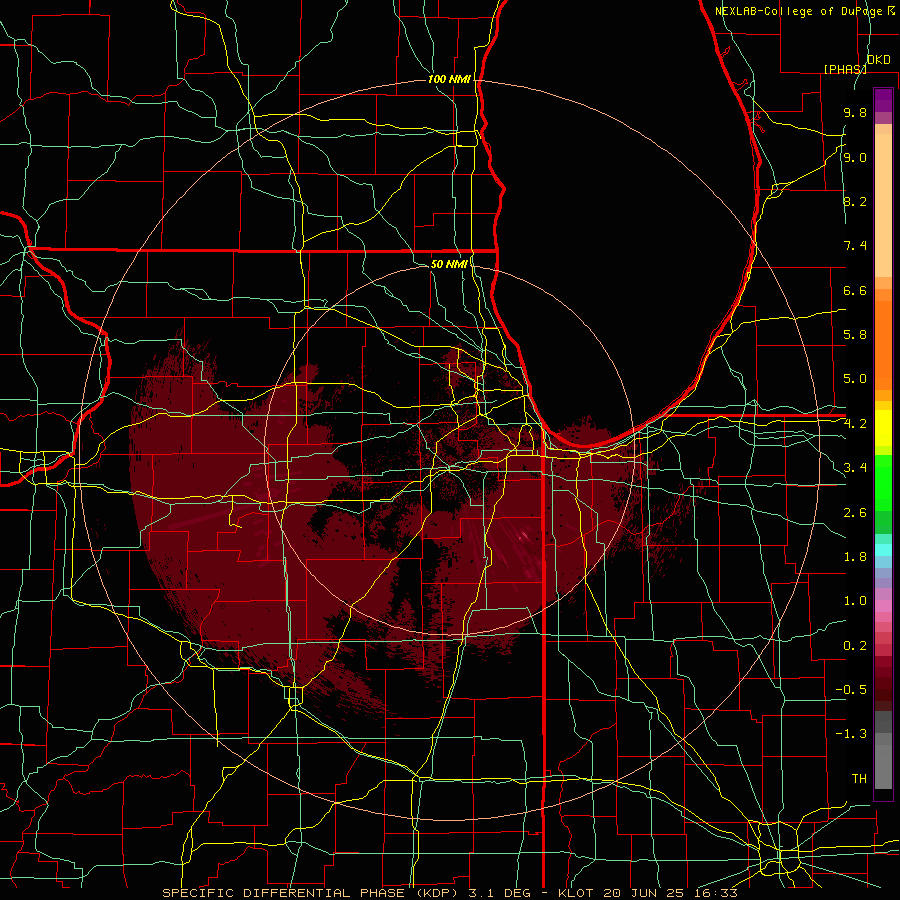Click the 4.2 value on the color scale
This screenshot has height=900, width=900.
click(855, 424)
